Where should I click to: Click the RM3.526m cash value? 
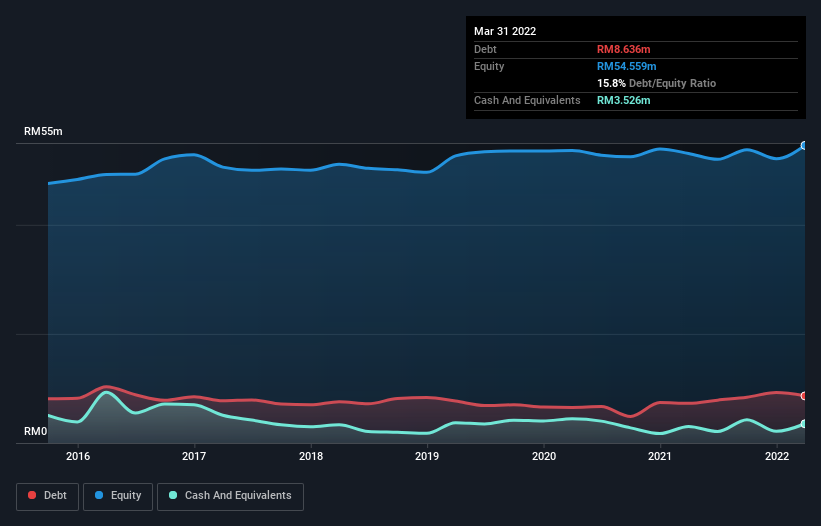click(624, 100)
